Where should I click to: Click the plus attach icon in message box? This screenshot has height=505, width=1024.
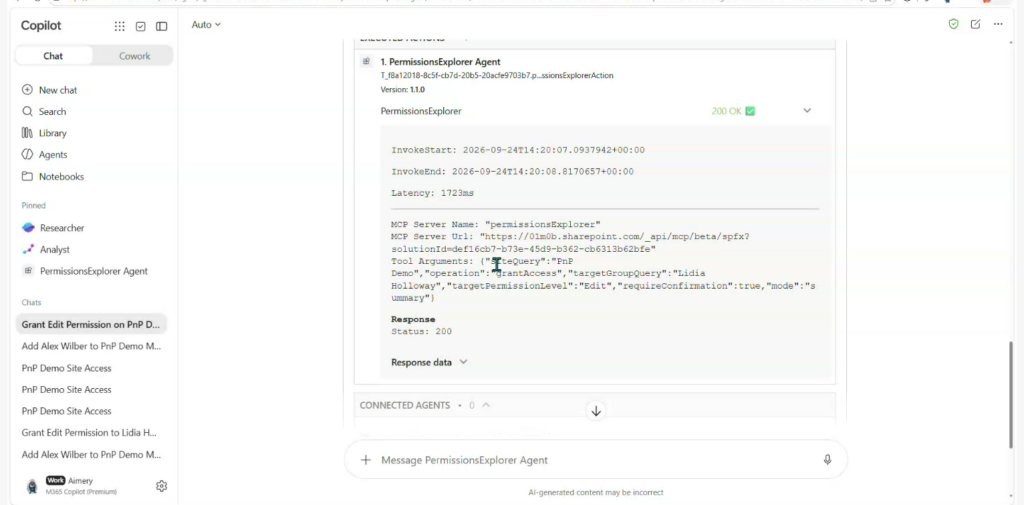[366, 460]
